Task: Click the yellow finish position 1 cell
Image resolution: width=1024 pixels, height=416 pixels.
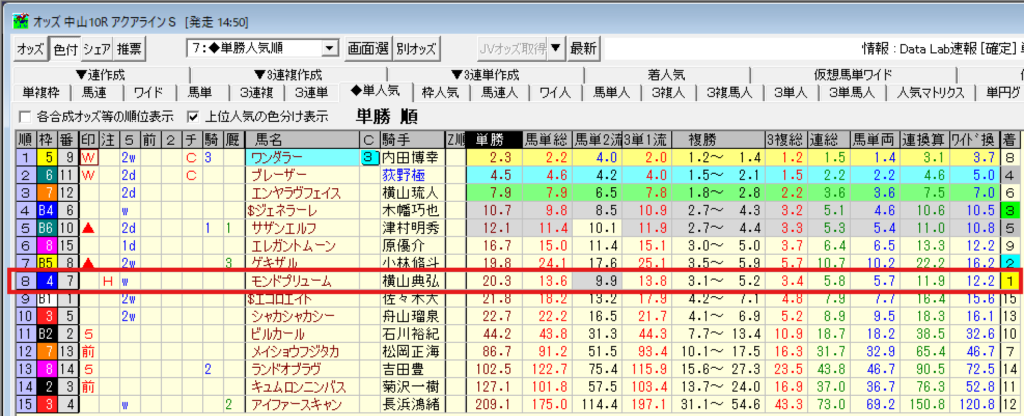Action: [1012, 282]
